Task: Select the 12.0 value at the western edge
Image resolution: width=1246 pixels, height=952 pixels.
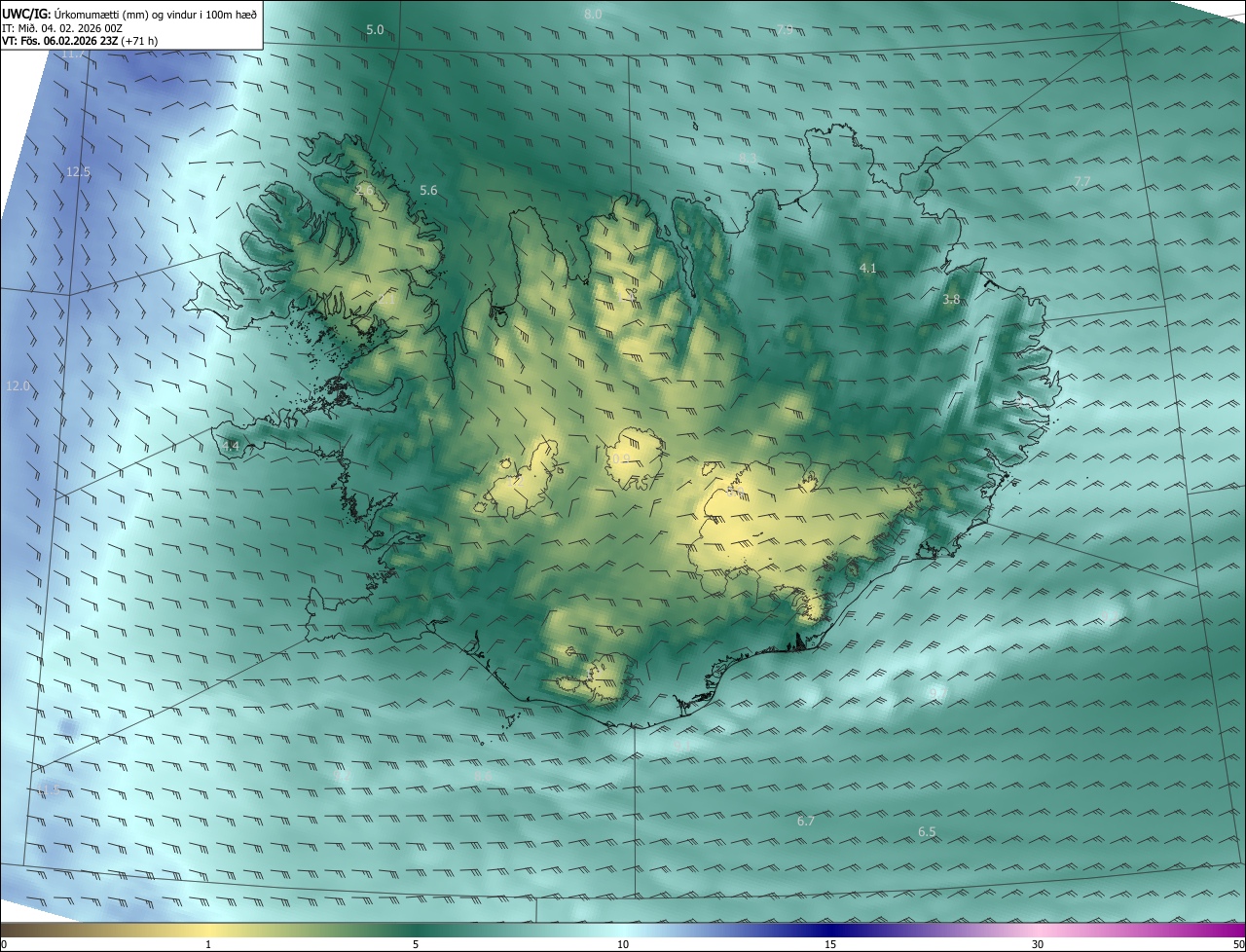Action: (18, 385)
